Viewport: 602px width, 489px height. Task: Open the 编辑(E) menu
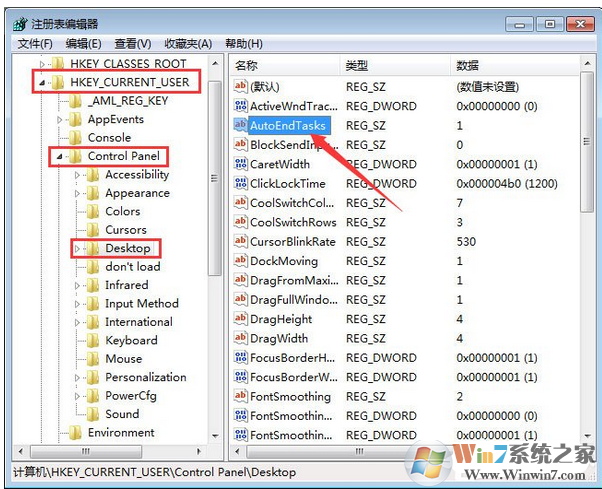[x=83, y=44]
